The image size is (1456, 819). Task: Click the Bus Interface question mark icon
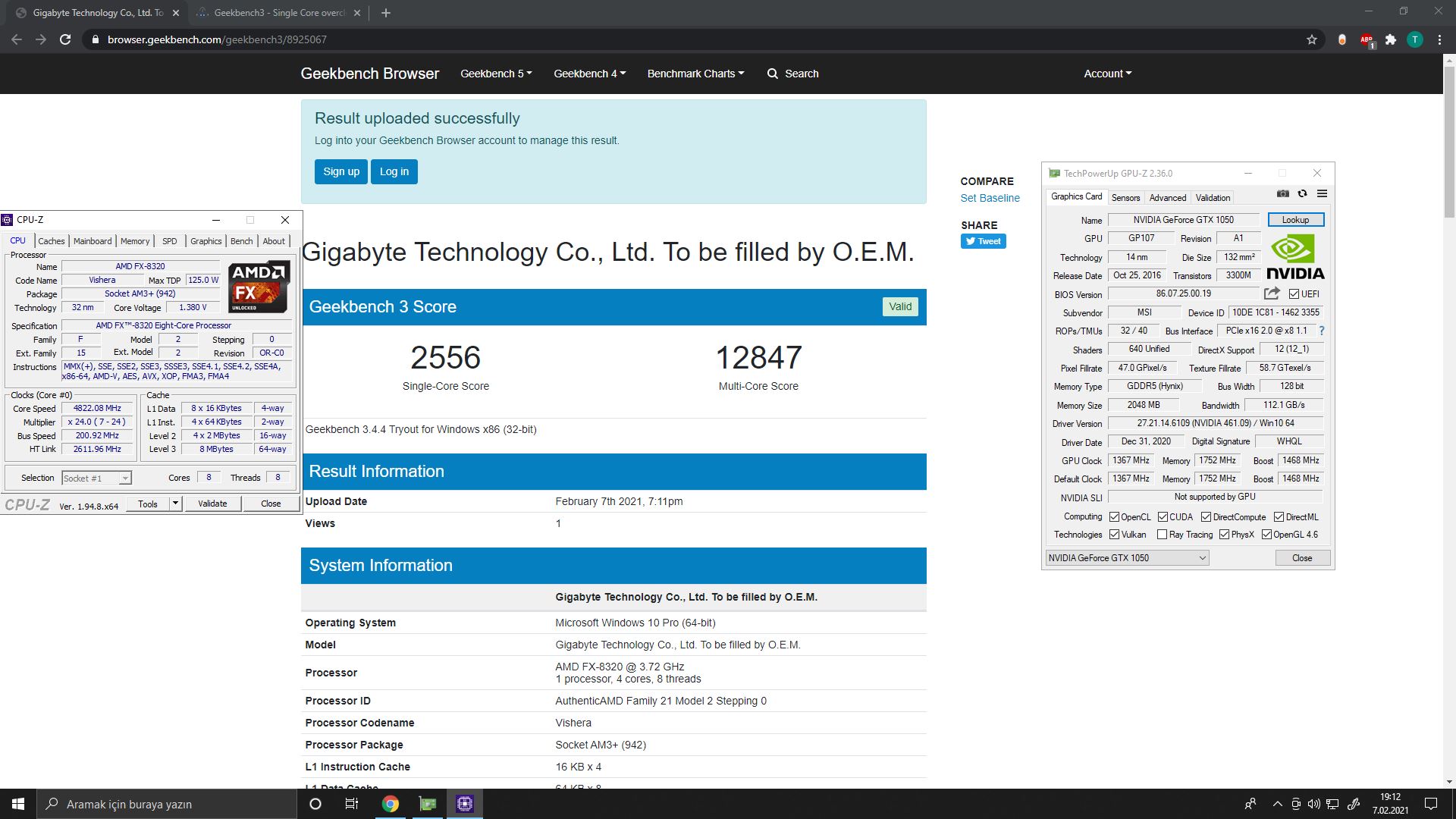point(1321,331)
